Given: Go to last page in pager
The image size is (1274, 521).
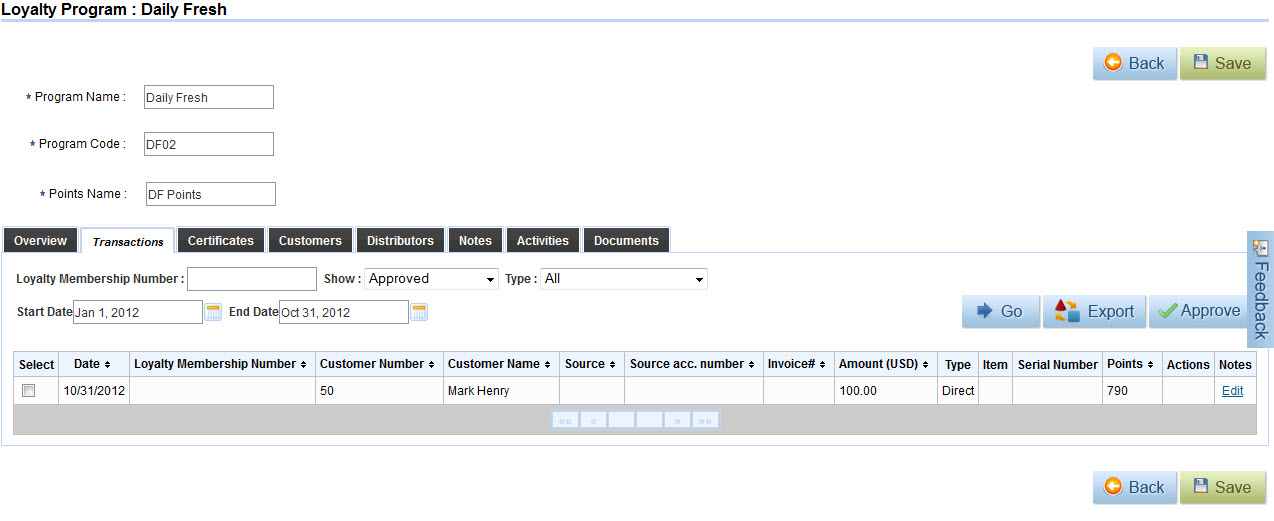Looking at the screenshot, I should tap(705, 420).
